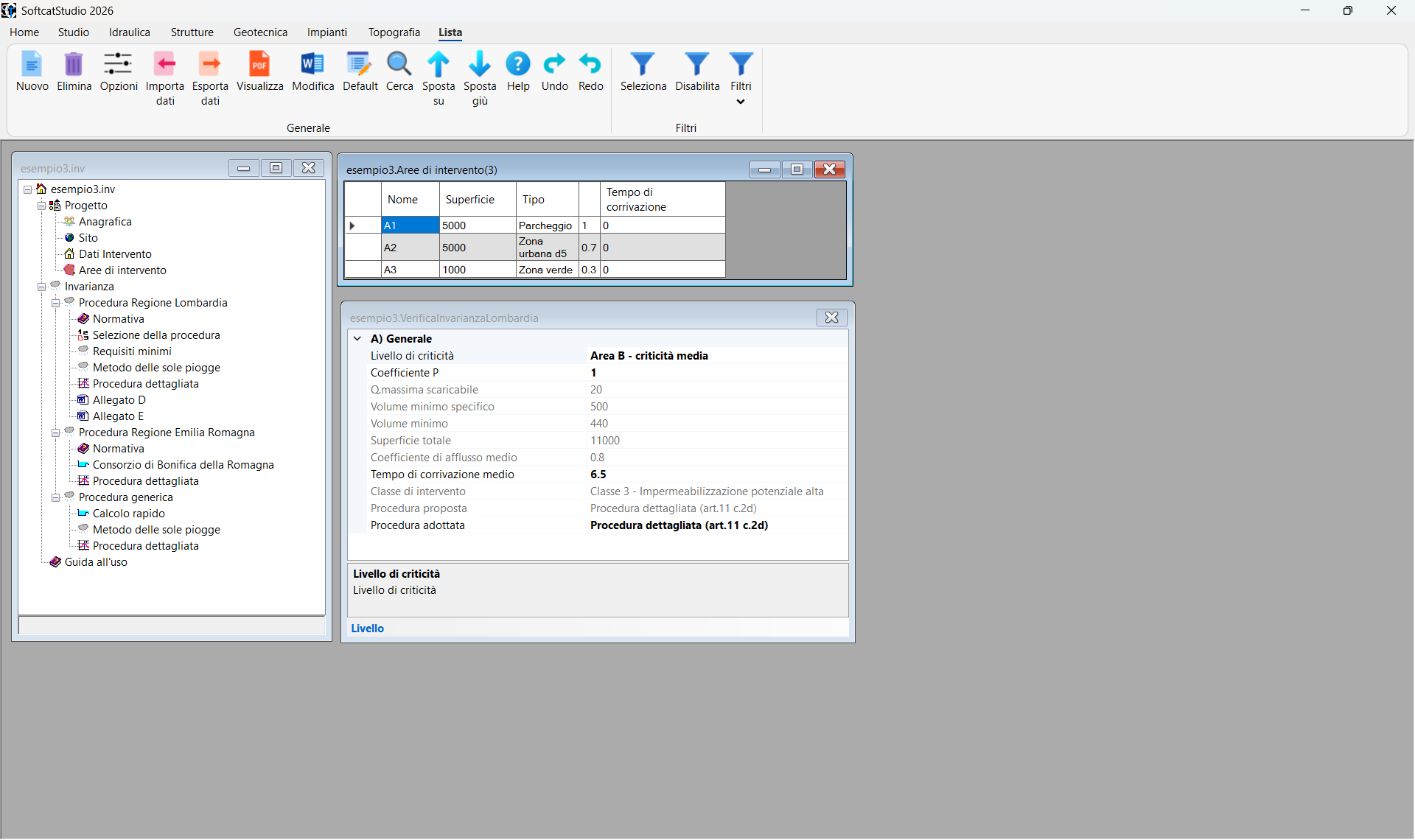Click the Esporta dati icon
The width and height of the screenshot is (1415, 840).
pyautogui.click(x=210, y=64)
